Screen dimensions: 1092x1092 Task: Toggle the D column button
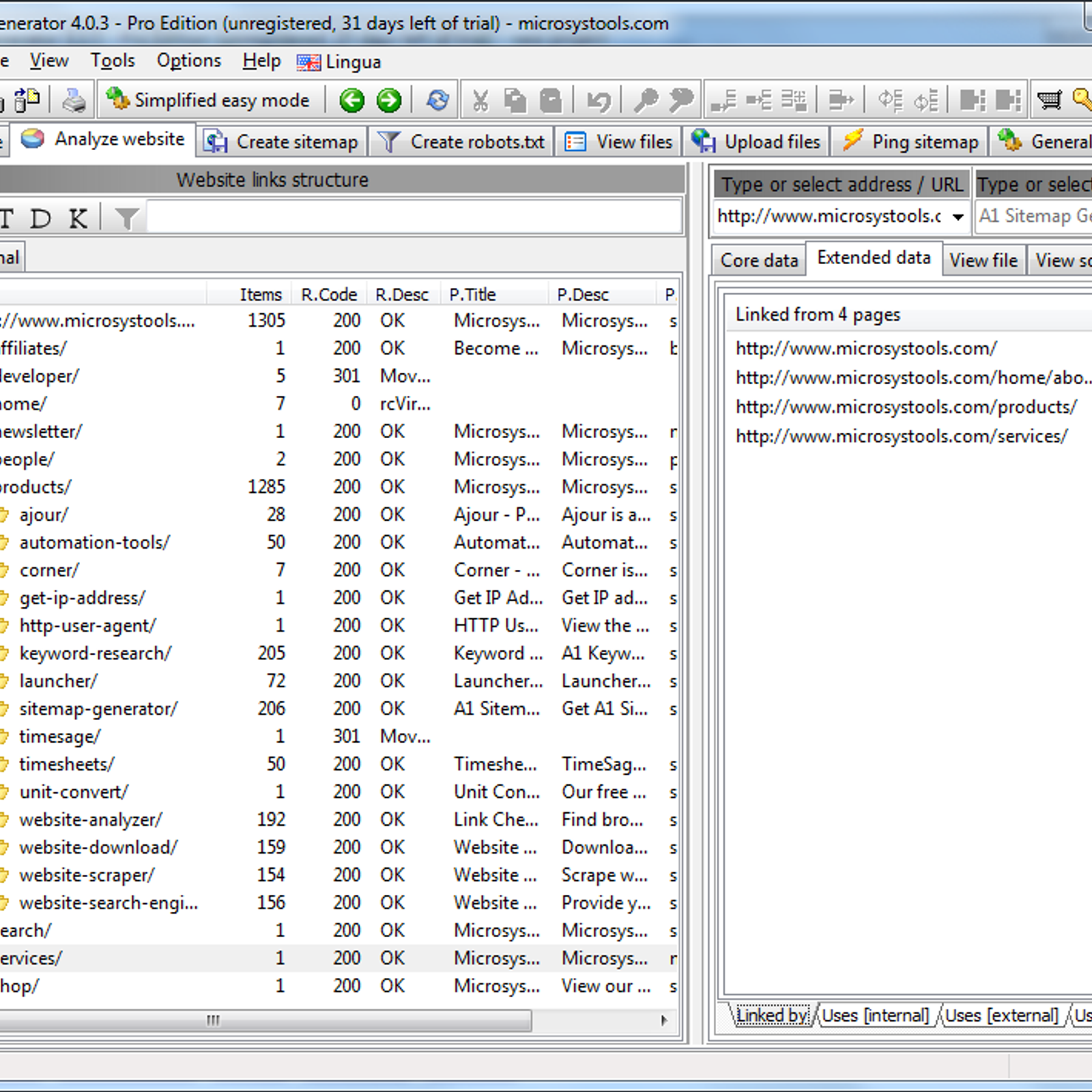tap(41, 218)
